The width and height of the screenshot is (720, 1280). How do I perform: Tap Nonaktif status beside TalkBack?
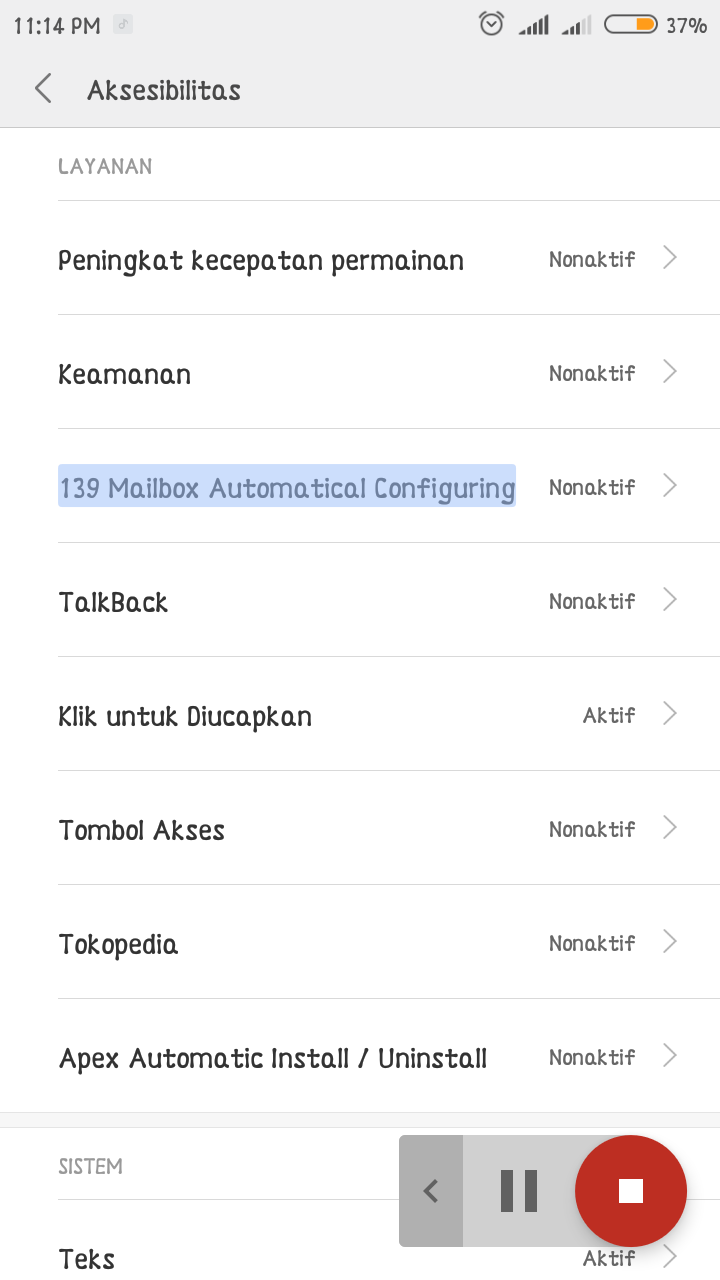click(x=592, y=601)
